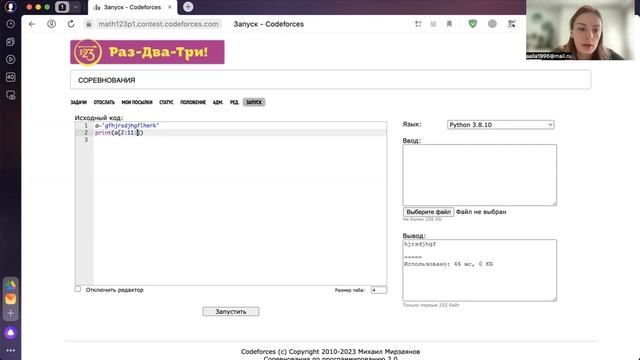Open the mail envelope icon in sidebar

point(11,299)
